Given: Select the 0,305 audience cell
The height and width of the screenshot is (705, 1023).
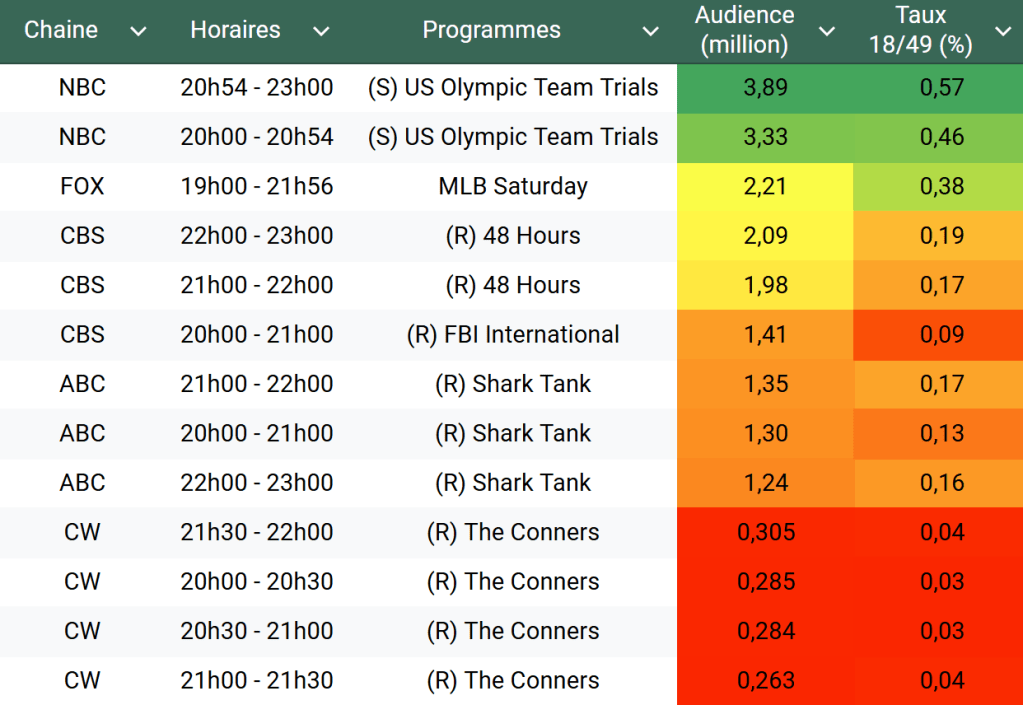Looking at the screenshot, I should [x=765, y=532].
